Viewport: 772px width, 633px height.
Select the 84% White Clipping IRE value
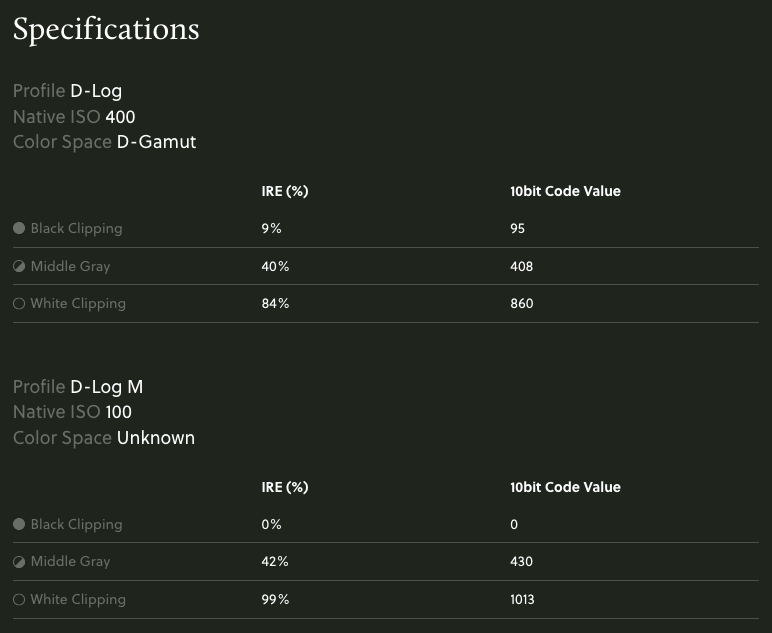[275, 303]
